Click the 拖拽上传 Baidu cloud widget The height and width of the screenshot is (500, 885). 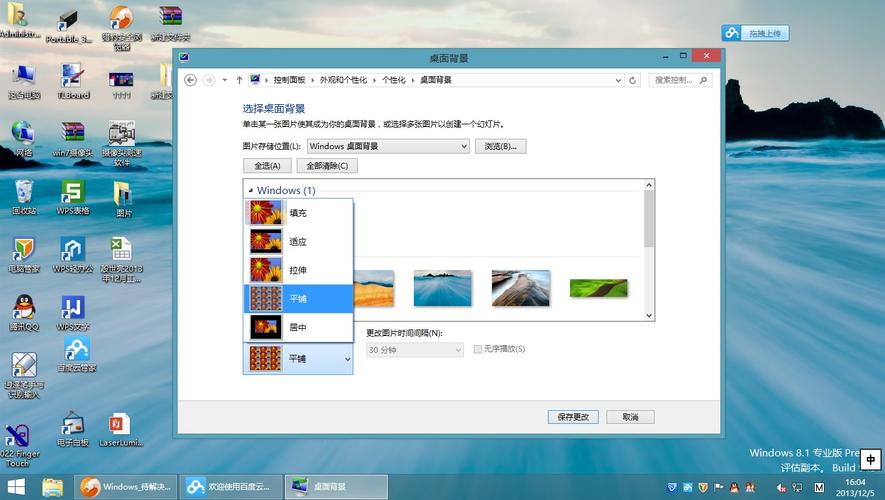click(755, 33)
